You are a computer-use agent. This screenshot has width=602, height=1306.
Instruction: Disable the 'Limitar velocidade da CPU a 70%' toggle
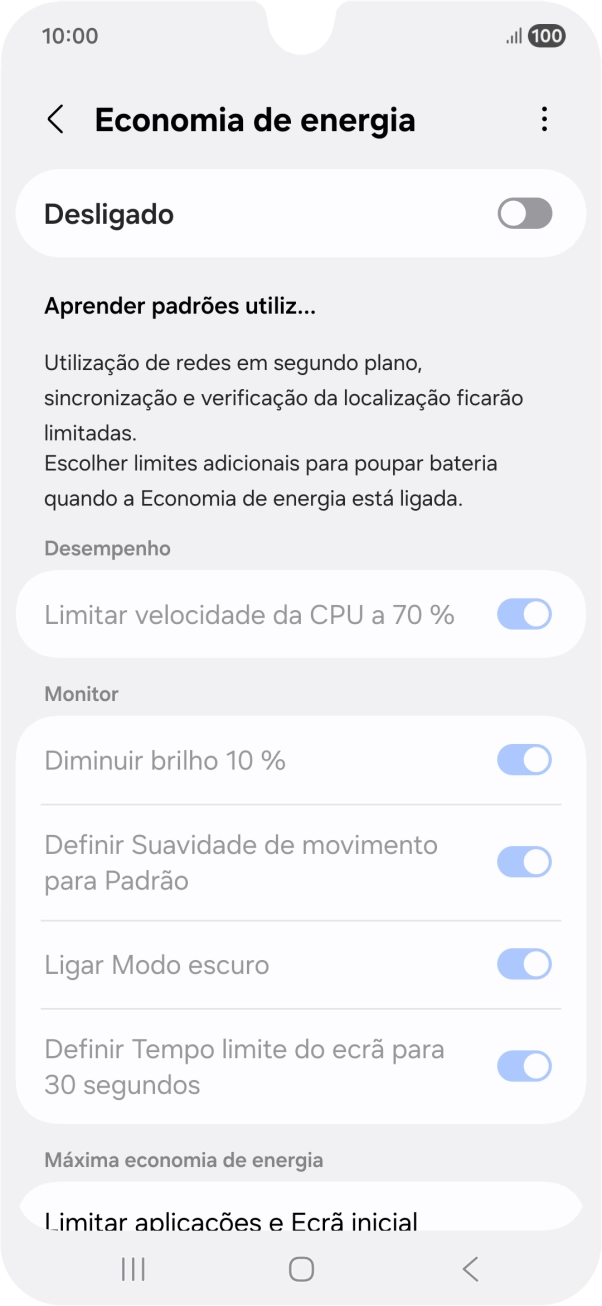(x=523, y=614)
